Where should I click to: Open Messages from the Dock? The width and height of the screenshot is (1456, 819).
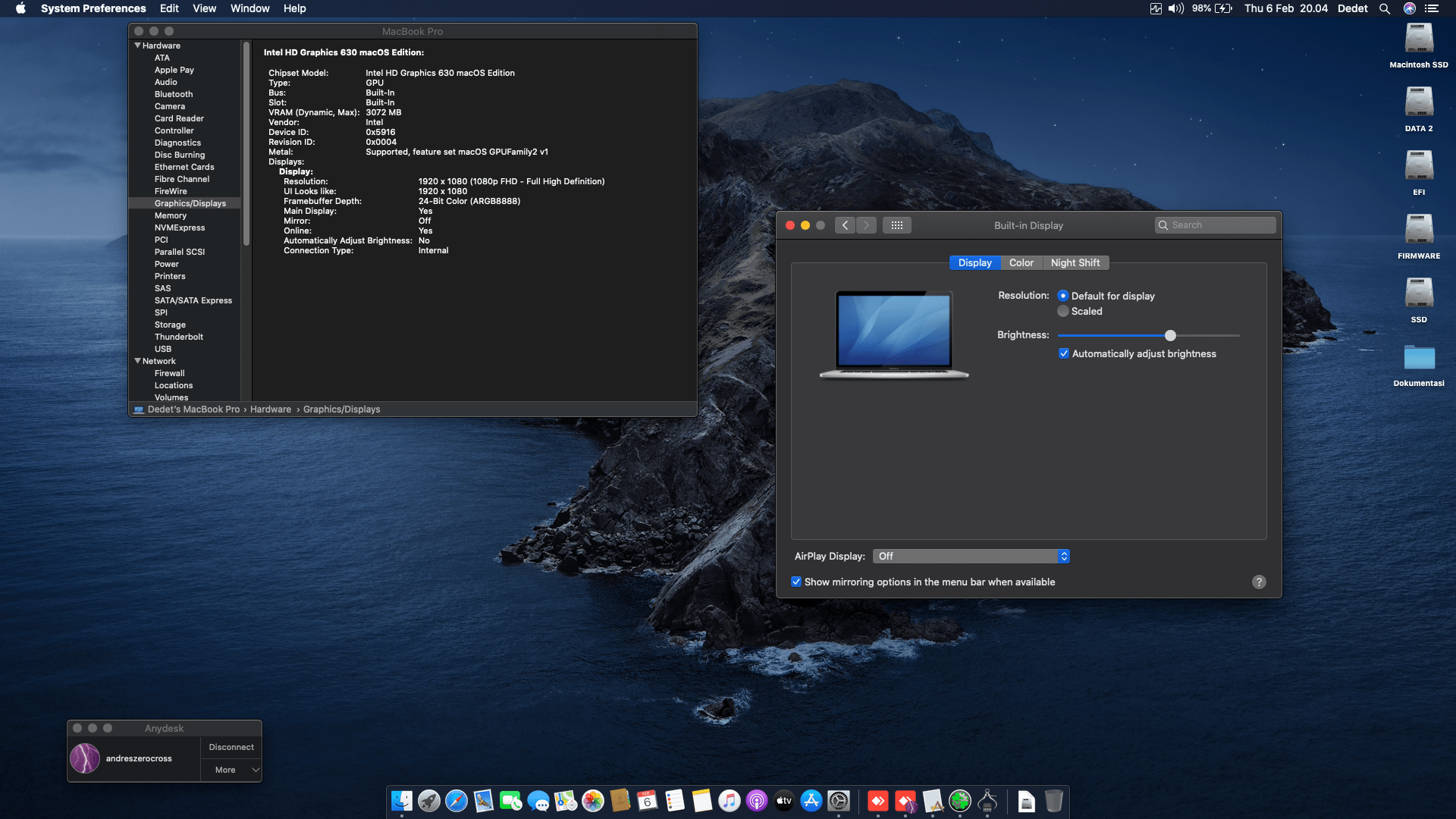(538, 801)
